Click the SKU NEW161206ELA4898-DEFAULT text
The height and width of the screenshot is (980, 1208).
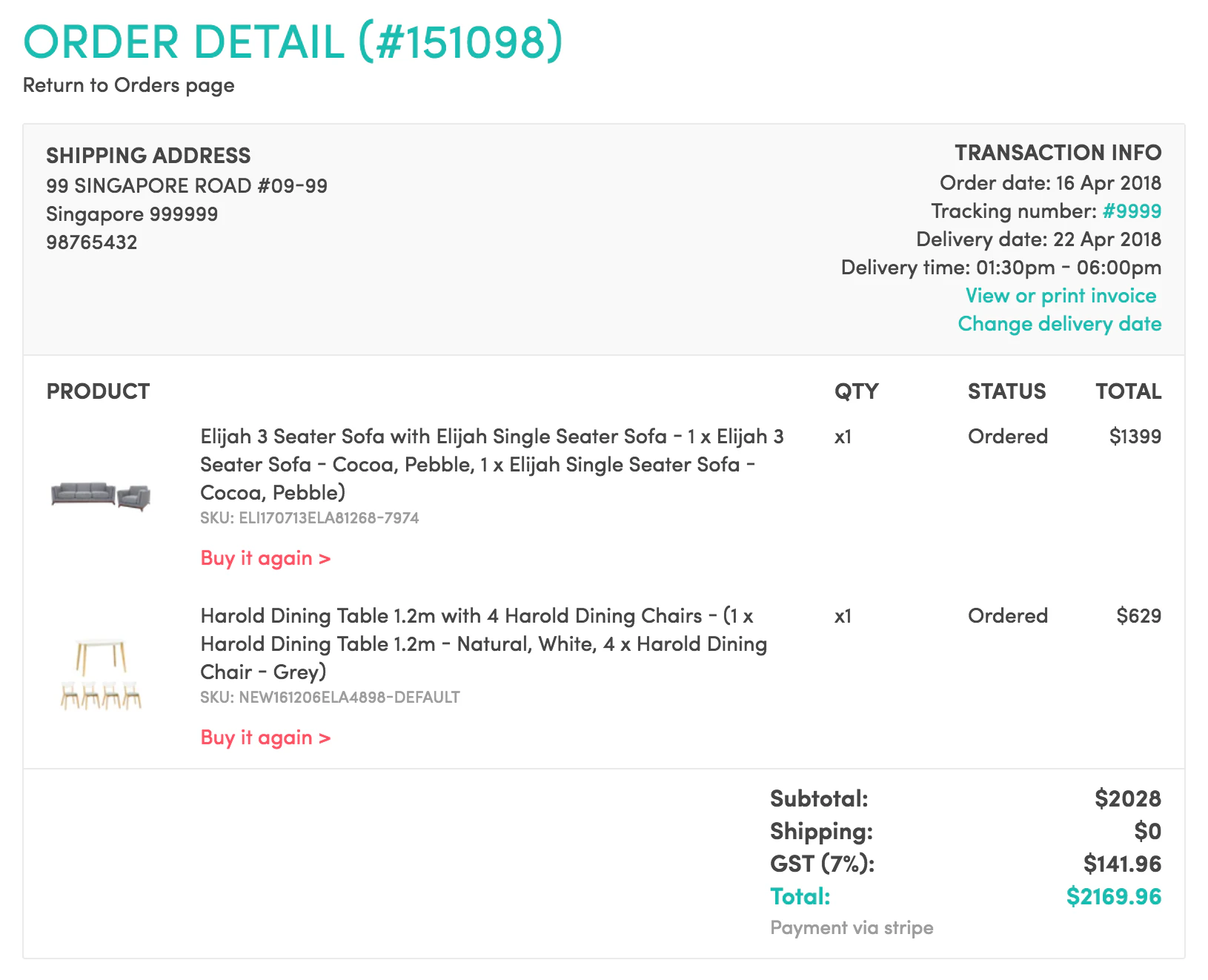point(330,698)
